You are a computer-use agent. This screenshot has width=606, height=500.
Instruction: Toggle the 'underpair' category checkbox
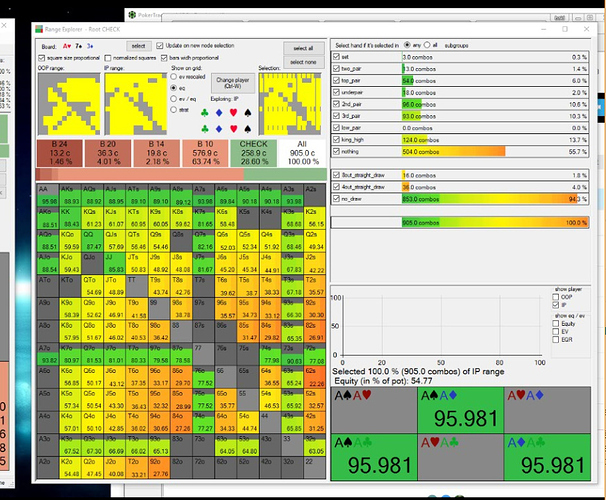[x=336, y=92]
